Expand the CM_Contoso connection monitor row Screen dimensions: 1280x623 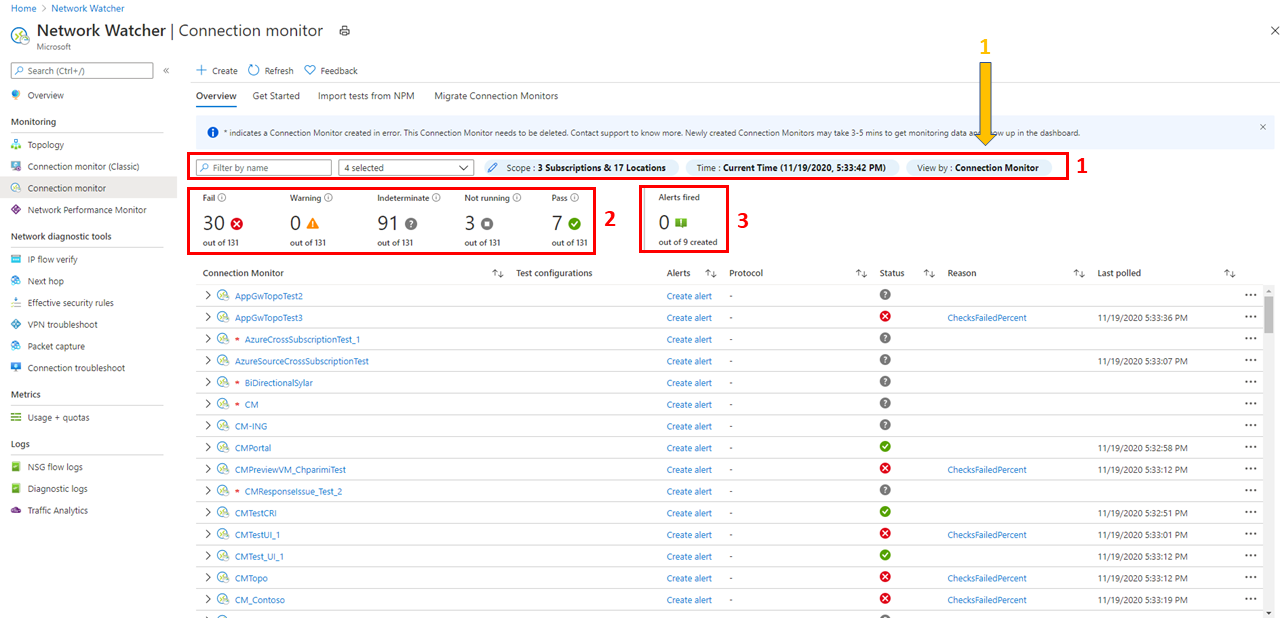coord(208,599)
